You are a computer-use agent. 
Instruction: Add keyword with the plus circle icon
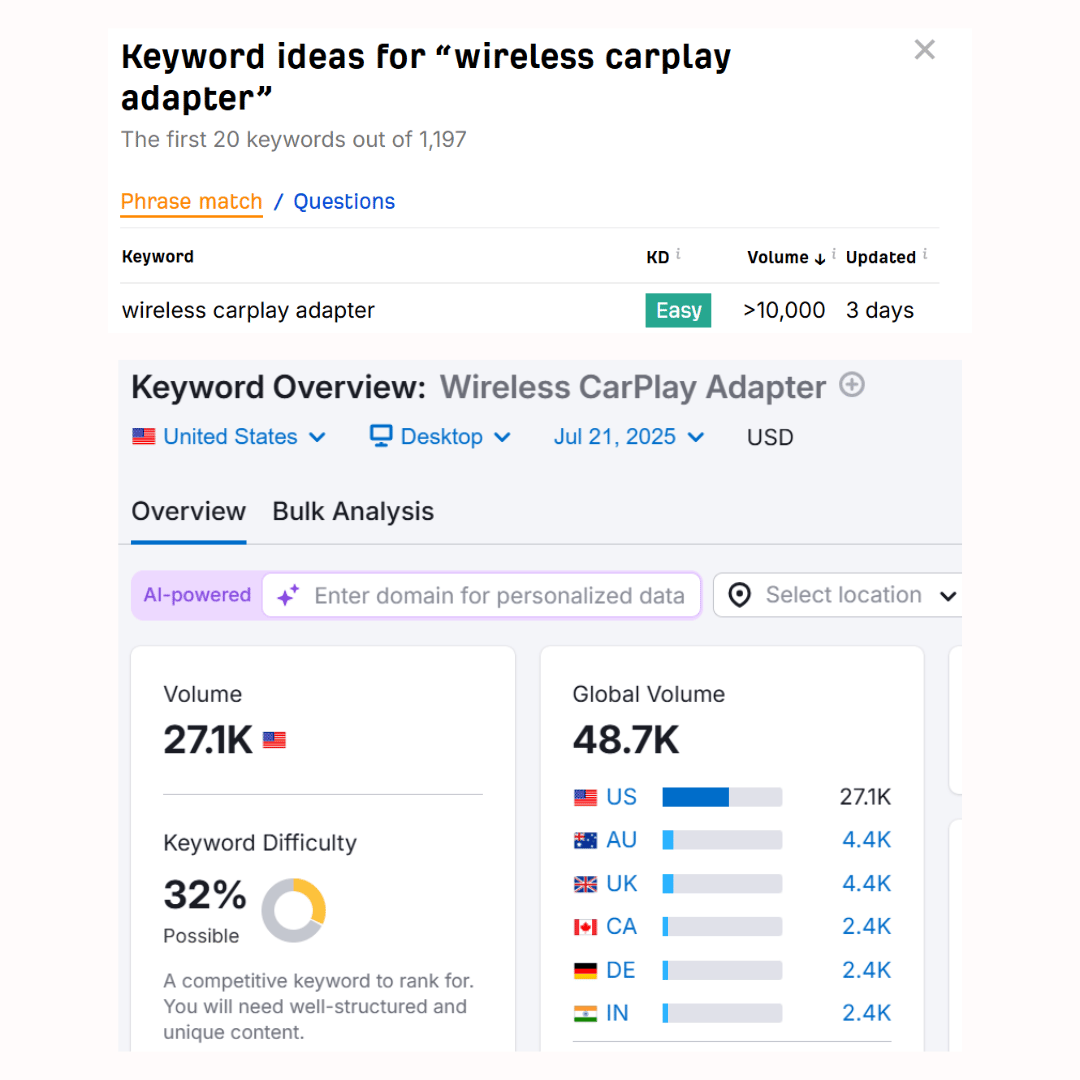(x=852, y=384)
